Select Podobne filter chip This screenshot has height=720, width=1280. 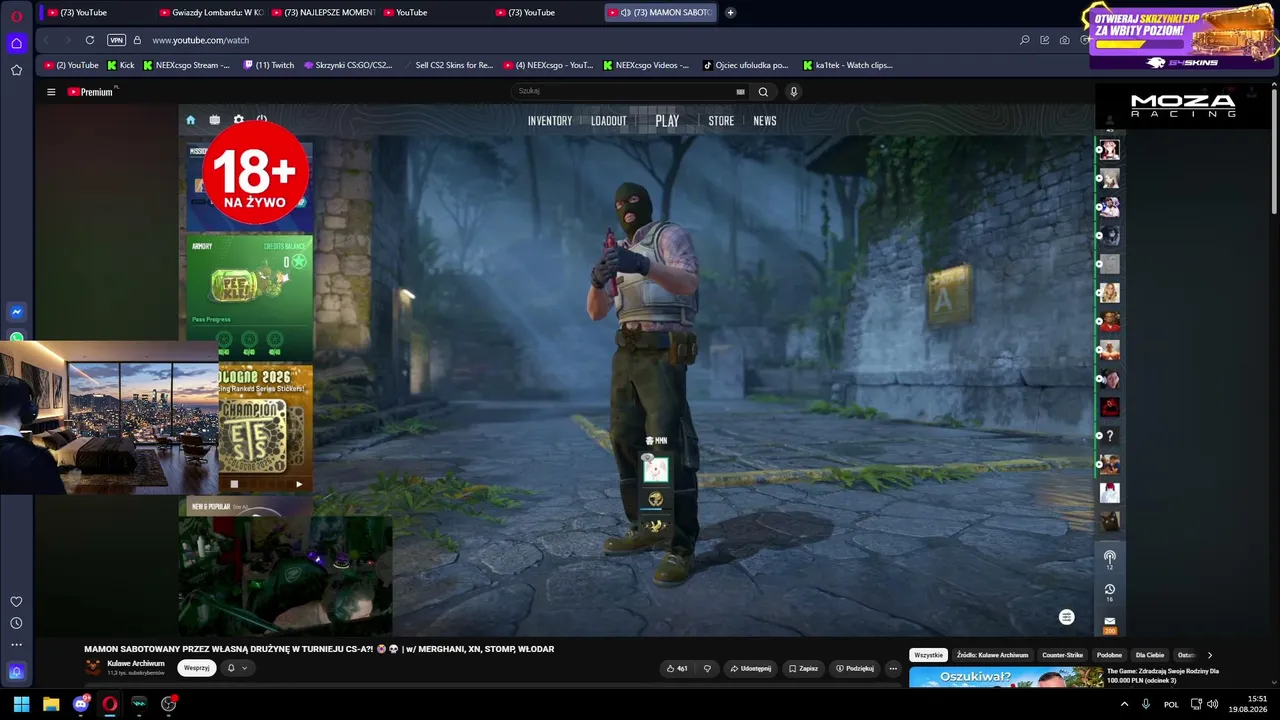(x=1109, y=655)
